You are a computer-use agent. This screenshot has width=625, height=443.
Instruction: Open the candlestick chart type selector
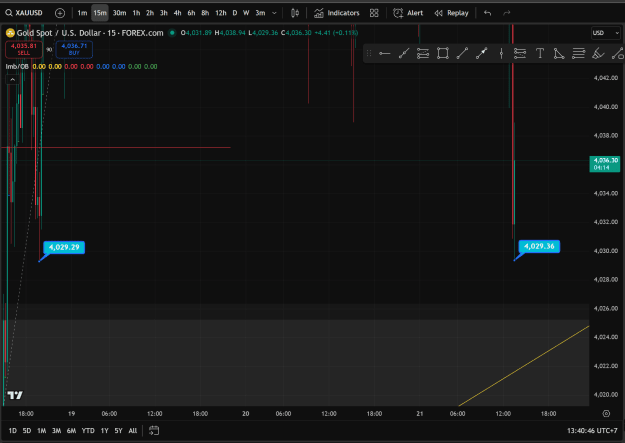295,13
